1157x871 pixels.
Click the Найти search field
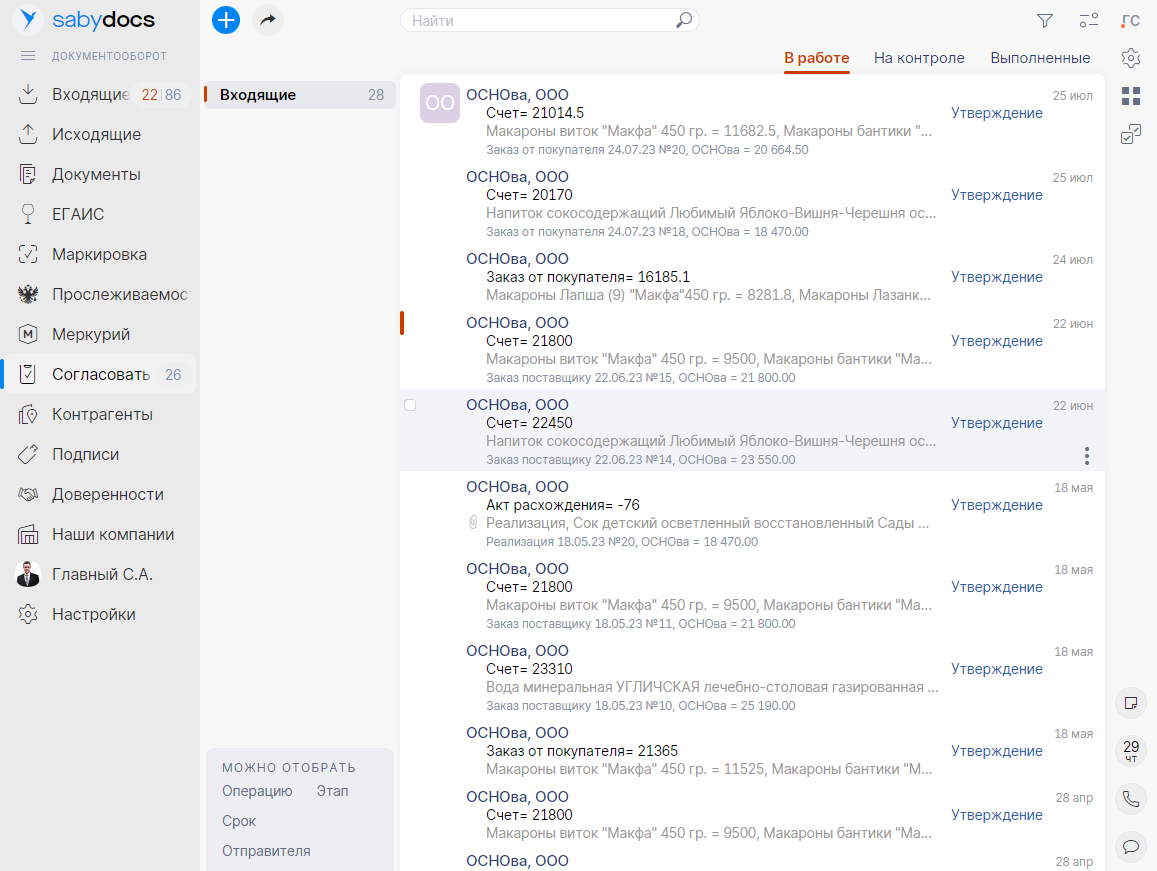point(540,20)
